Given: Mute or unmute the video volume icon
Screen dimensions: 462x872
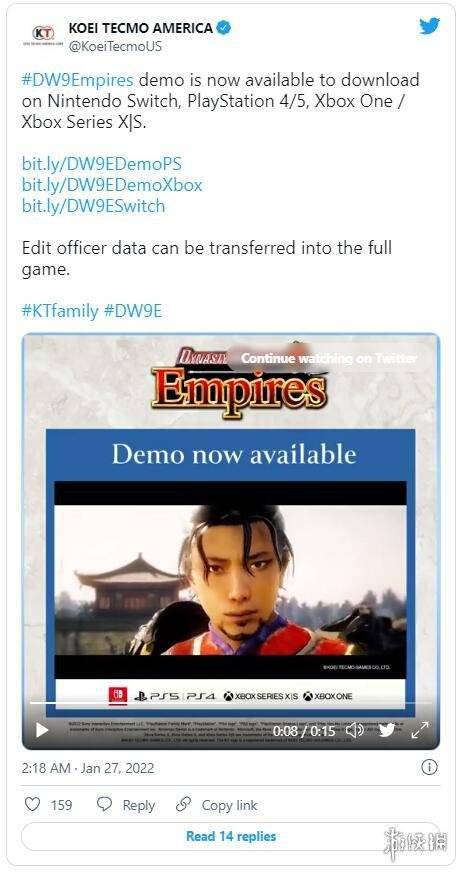Looking at the screenshot, I should click(355, 730).
